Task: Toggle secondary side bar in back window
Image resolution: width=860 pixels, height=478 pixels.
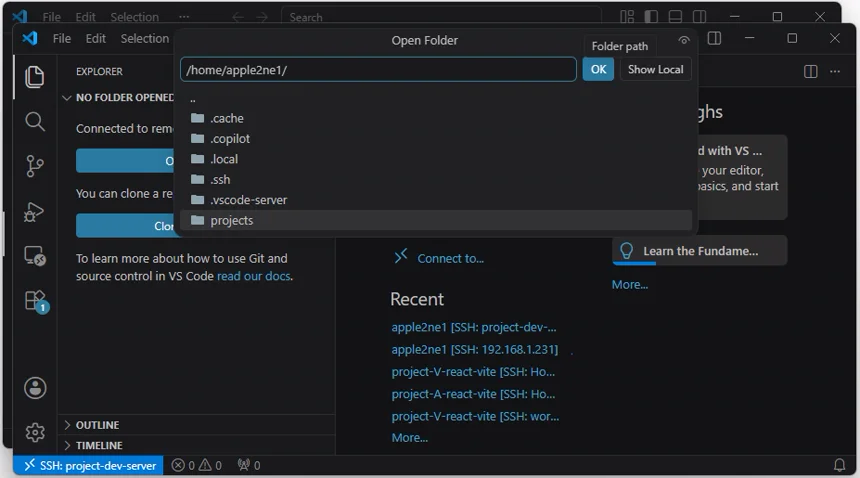Action: (699, 16)
